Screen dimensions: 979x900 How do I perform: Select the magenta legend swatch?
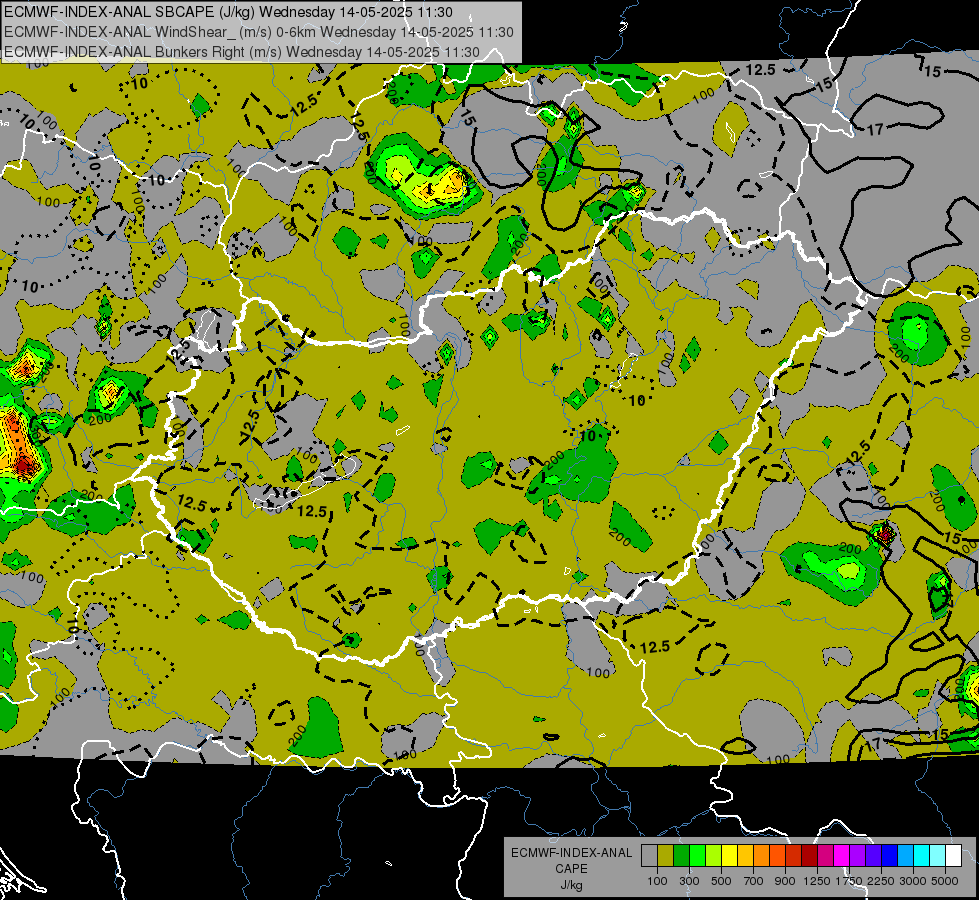[842, 855]
